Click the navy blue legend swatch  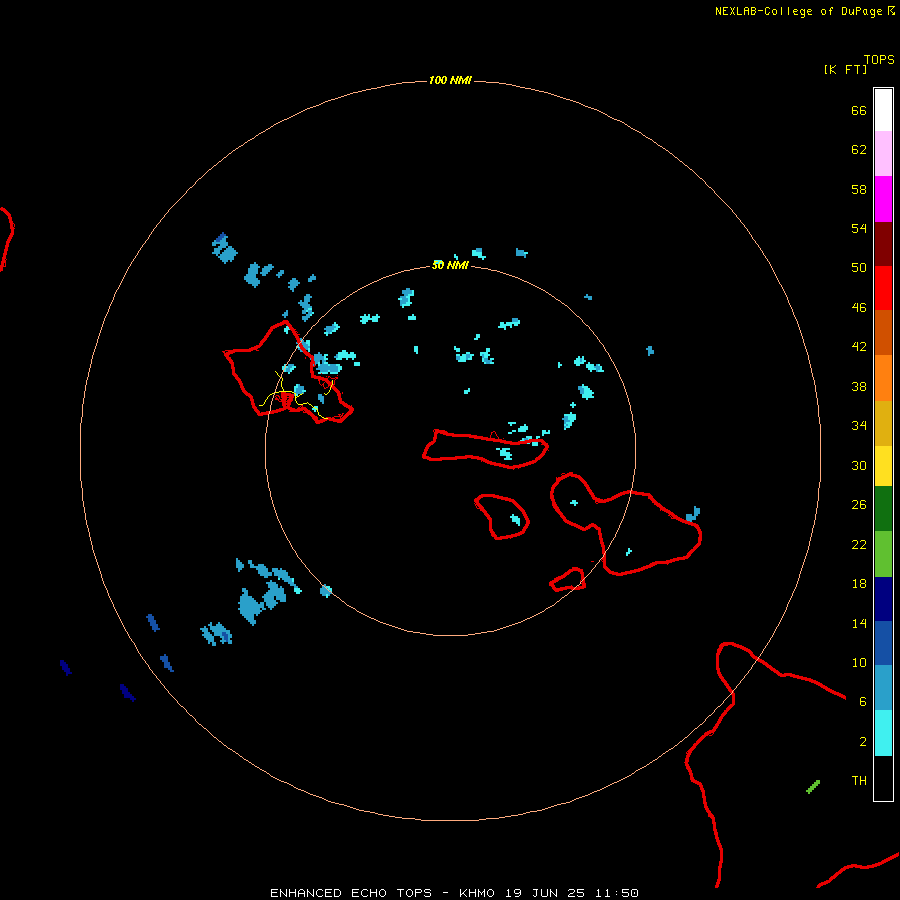pos(883,599)
